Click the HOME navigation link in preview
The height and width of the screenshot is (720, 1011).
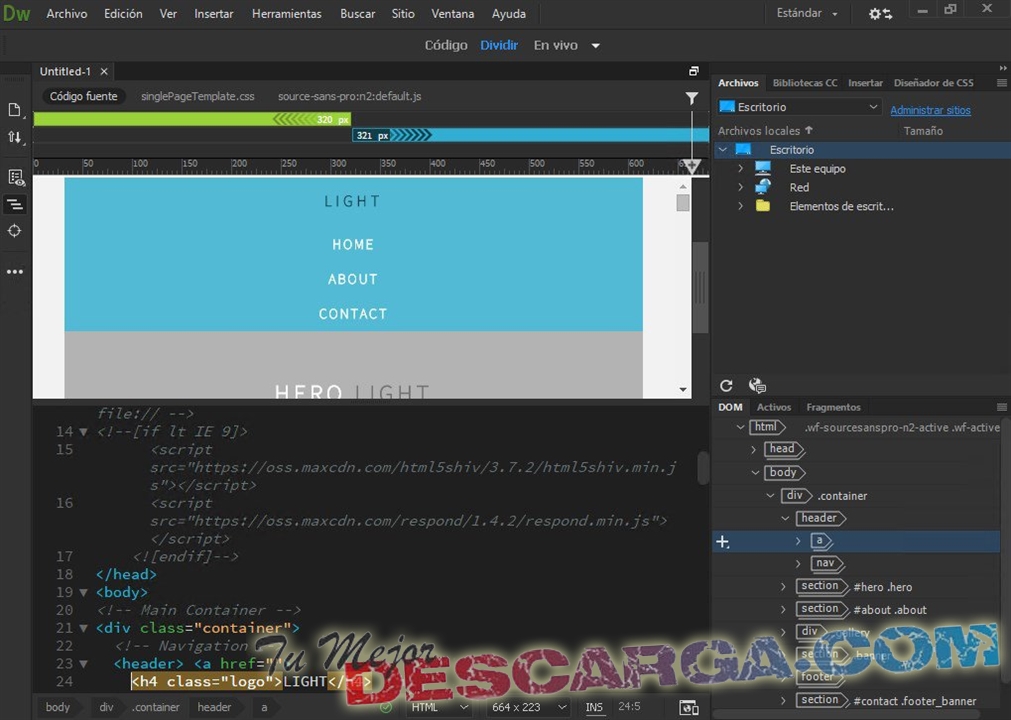[353, 244]
